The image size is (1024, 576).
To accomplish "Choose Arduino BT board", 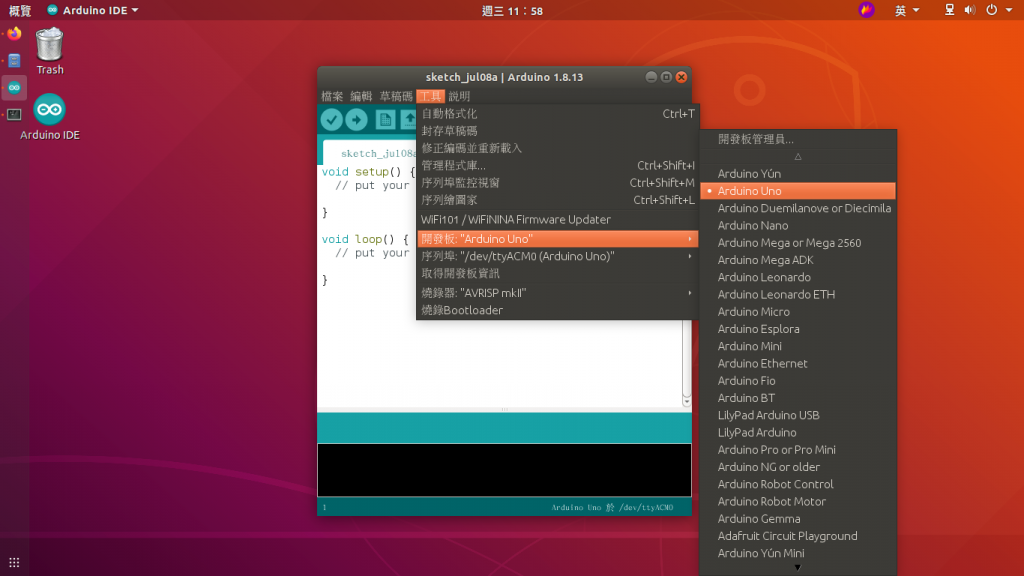I will 797,398.
